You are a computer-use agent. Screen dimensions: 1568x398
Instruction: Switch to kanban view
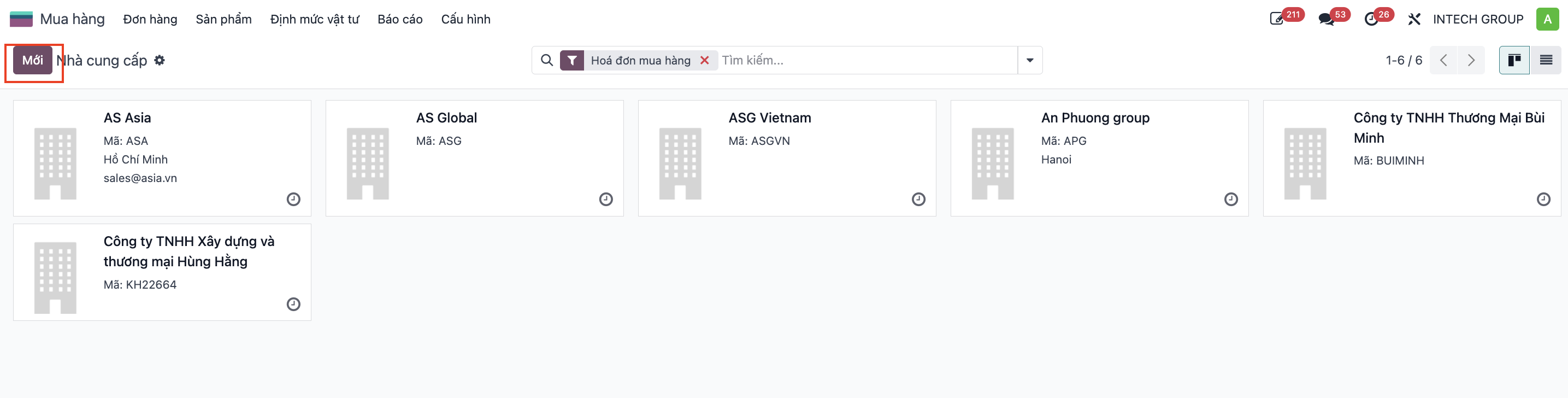click(x=1514, y=60)
